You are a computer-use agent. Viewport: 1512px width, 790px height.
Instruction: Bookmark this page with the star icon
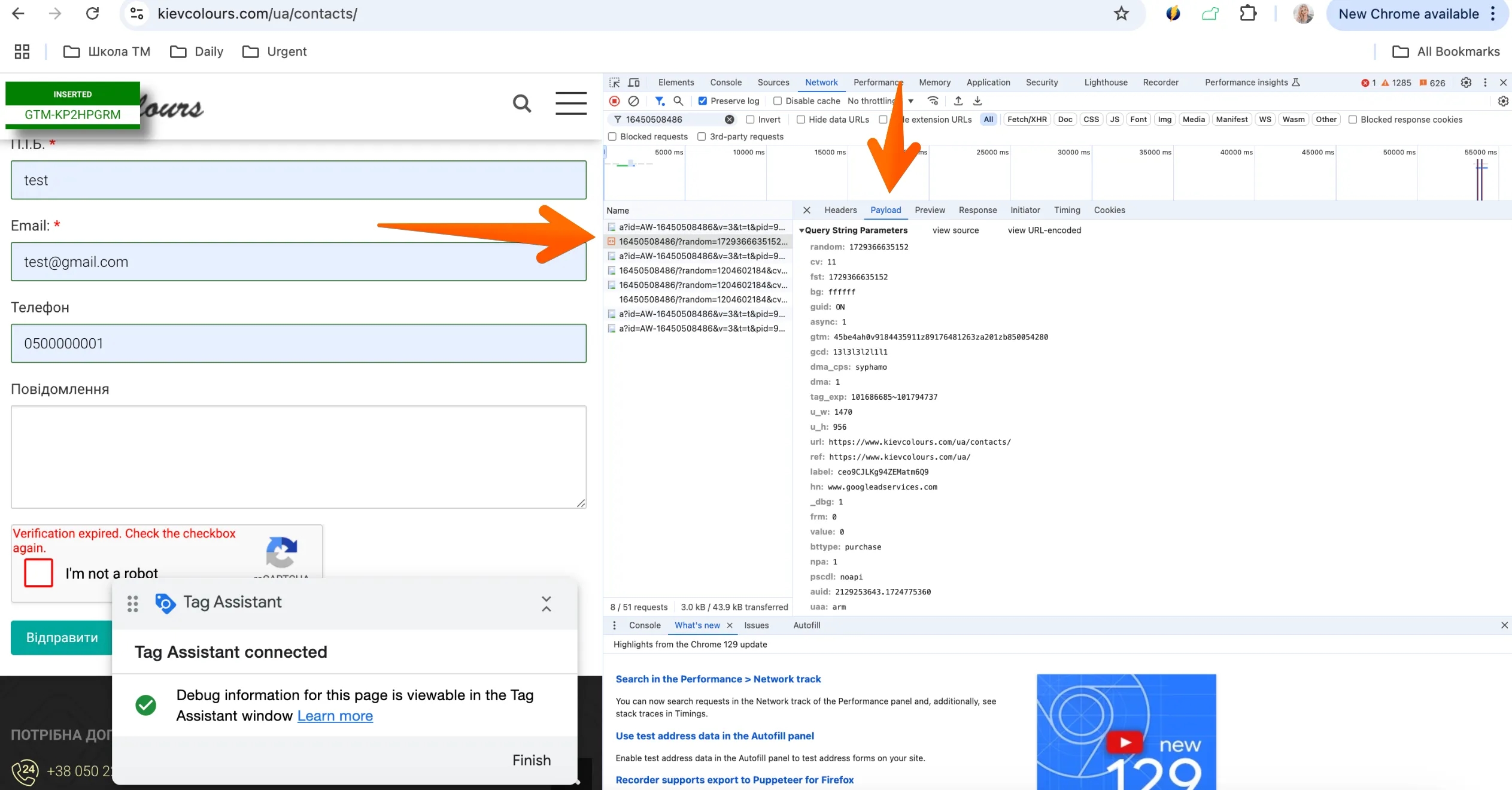point(1121,13)
